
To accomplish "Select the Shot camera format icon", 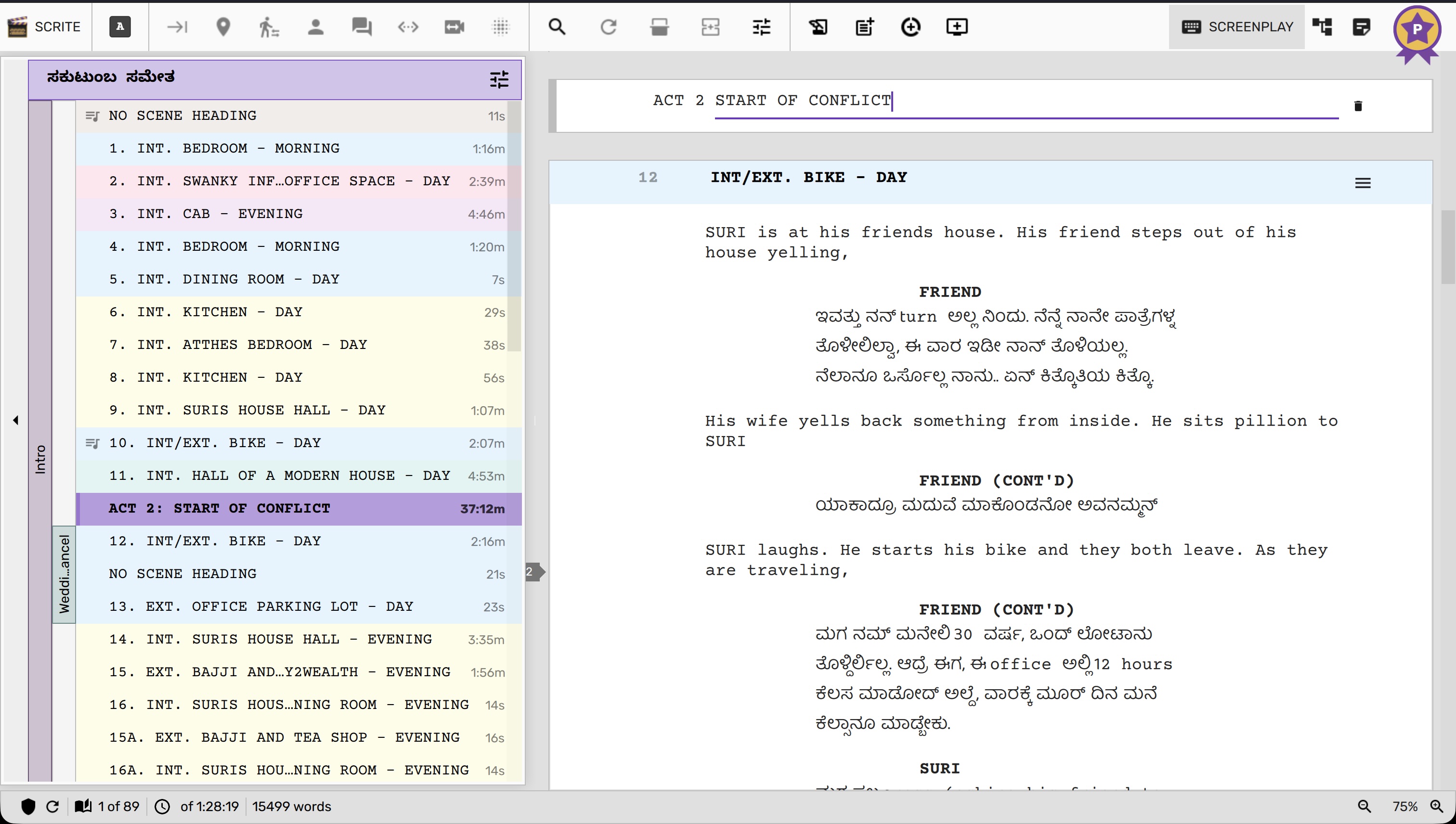I will click(x=454, y=26).
